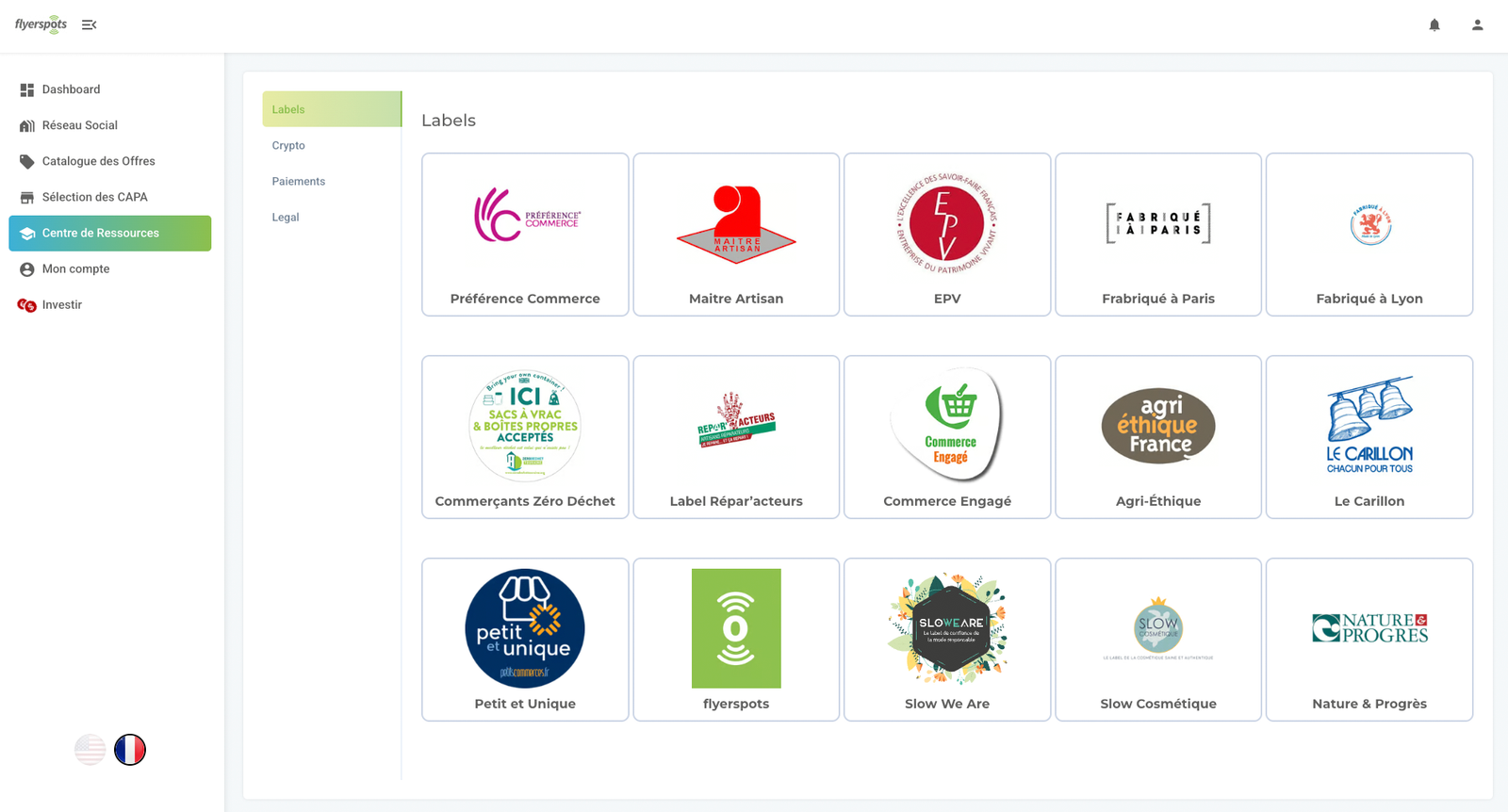The height and width of the screenshot is (812, 1508).
Task: Click the SloWeAre hexagon logo
Action: click(947, 628)
